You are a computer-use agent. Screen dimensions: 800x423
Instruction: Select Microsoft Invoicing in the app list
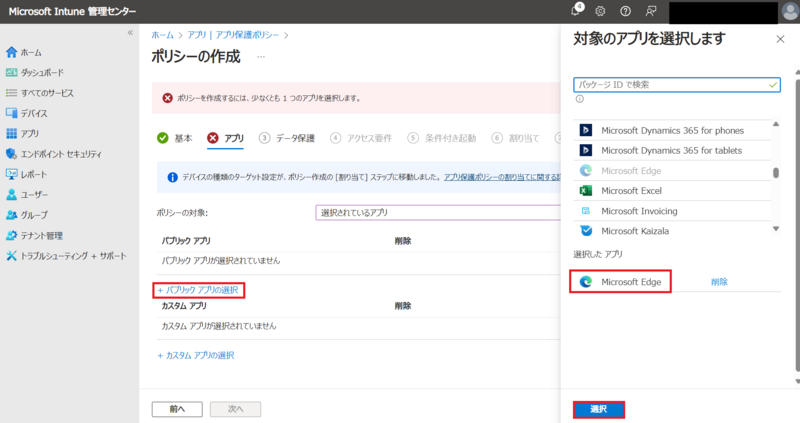point(672,211)
